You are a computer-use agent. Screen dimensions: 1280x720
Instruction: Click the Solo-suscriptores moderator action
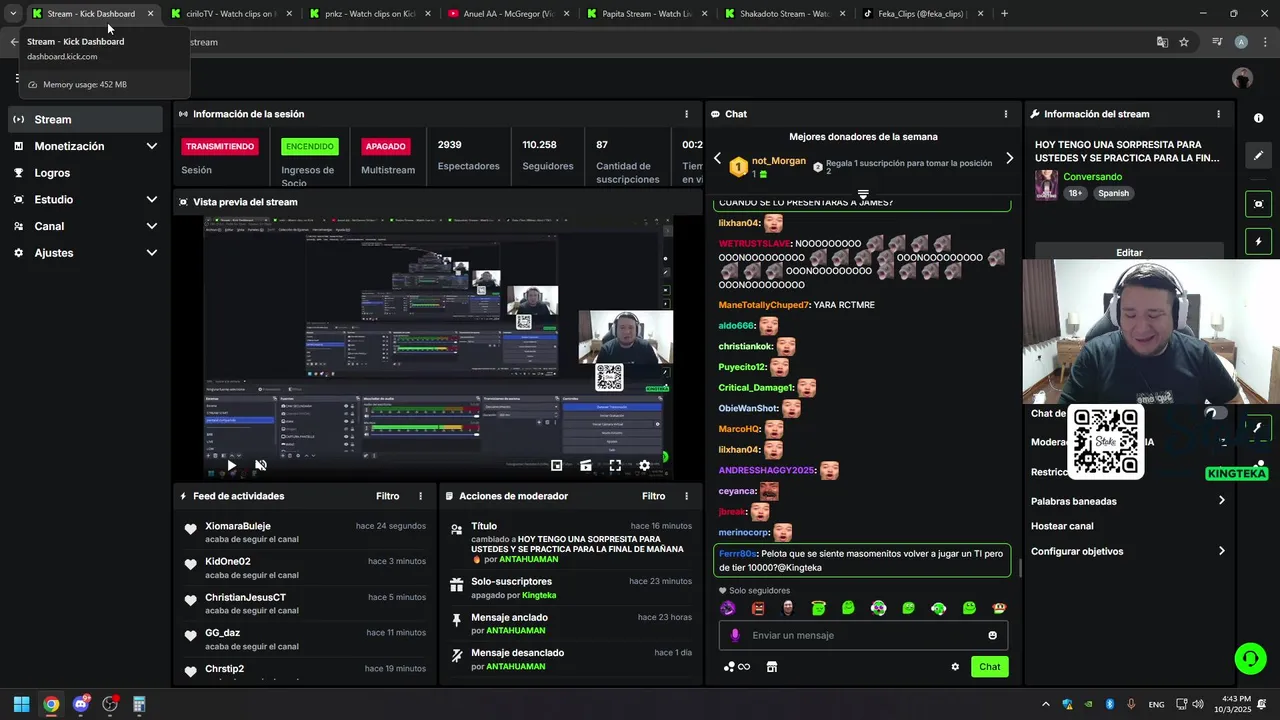tap(511, 581)
